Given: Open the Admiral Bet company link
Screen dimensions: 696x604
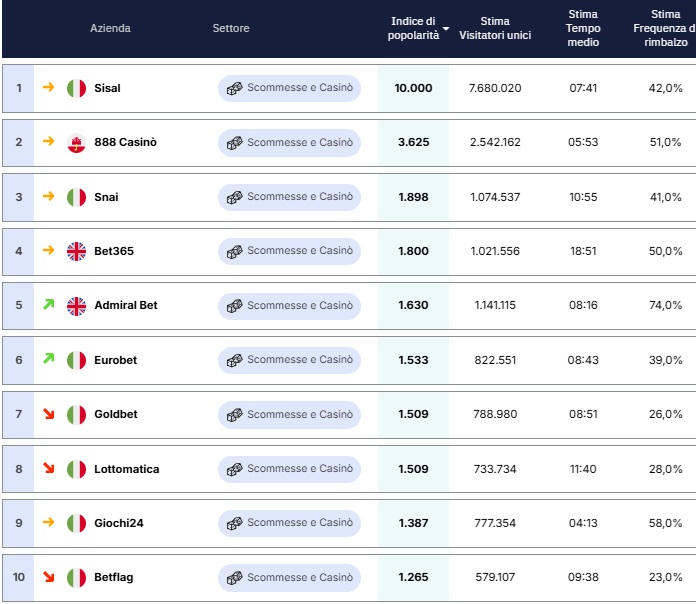Looking at the screenshot, I should tap(126, 305).
